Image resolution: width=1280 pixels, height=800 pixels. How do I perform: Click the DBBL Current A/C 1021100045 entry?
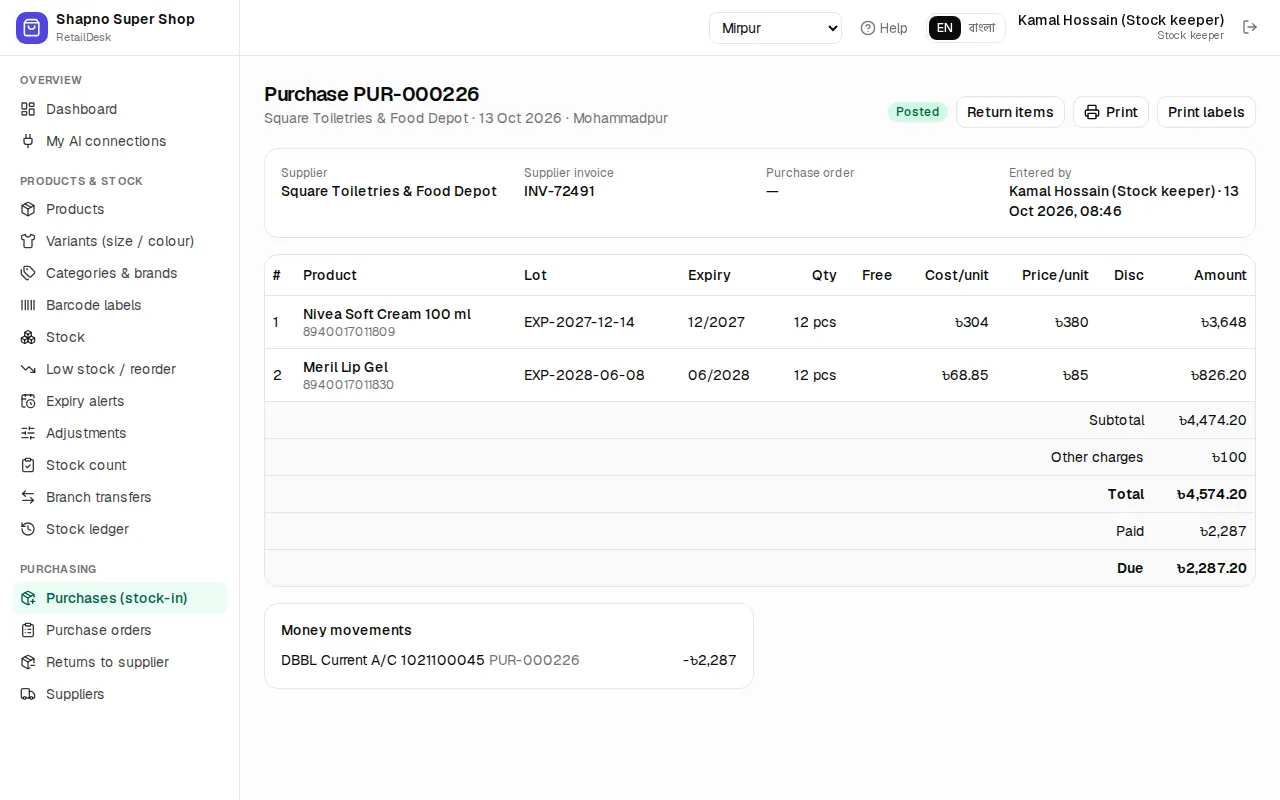(x=383, y=660)
